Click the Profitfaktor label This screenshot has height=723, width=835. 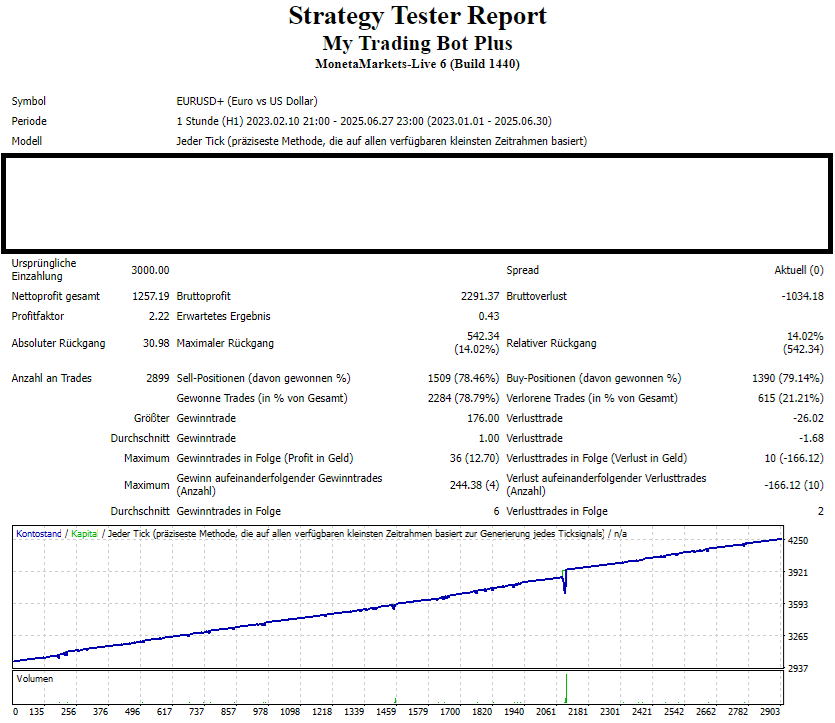pos(38,316)
